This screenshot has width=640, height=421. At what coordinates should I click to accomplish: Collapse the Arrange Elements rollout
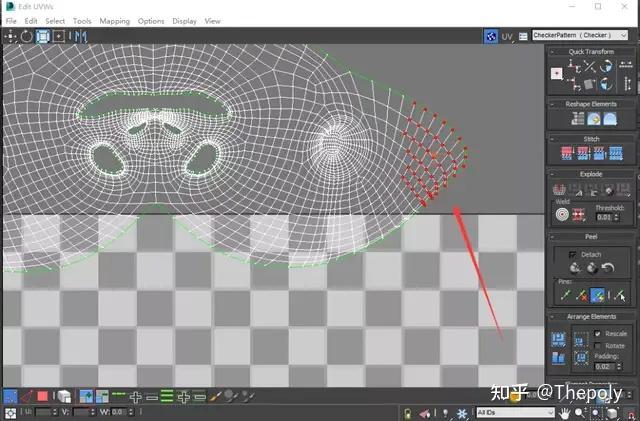pyautogui.click(x=552, y=317)
